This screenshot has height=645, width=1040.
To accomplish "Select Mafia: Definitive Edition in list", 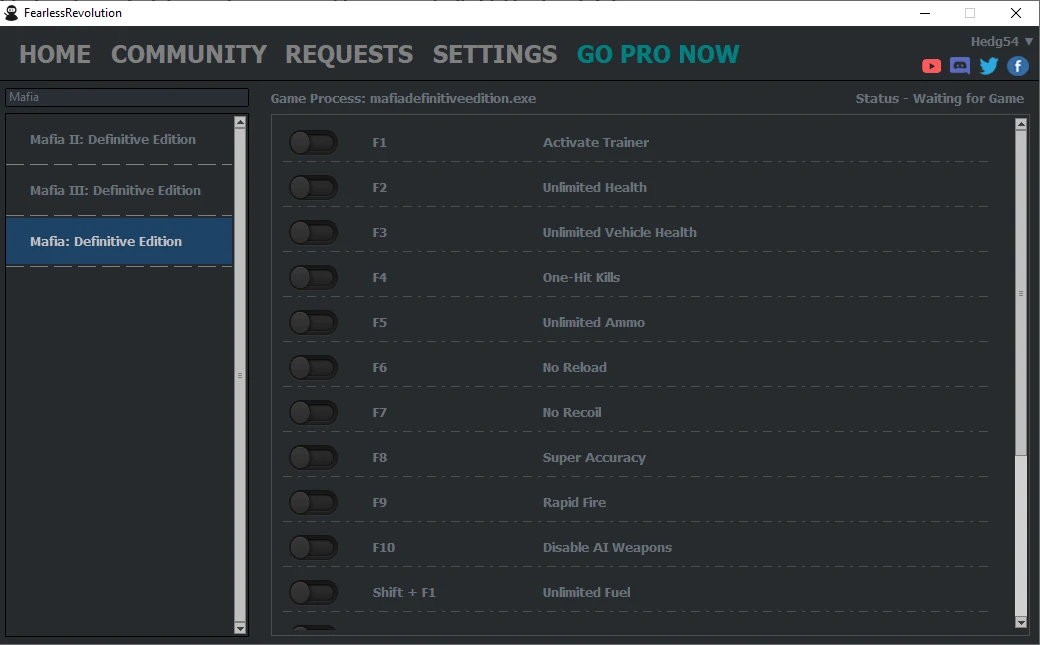I will click(119, 242).
